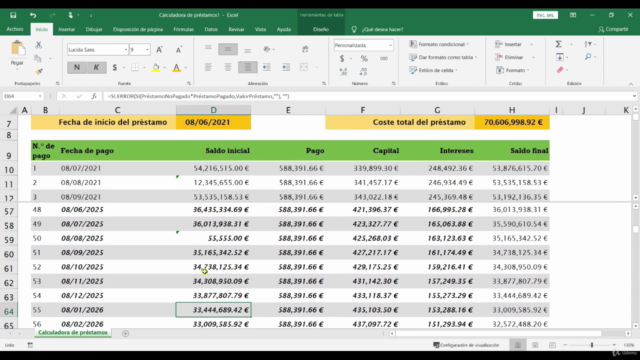Wrap text in the cell
640x360 pixels.
click(x=305, y=49)
